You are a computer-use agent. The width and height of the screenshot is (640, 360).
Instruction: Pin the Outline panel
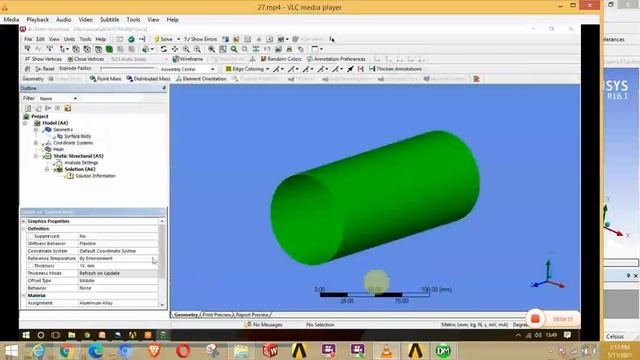click(164, 88)
